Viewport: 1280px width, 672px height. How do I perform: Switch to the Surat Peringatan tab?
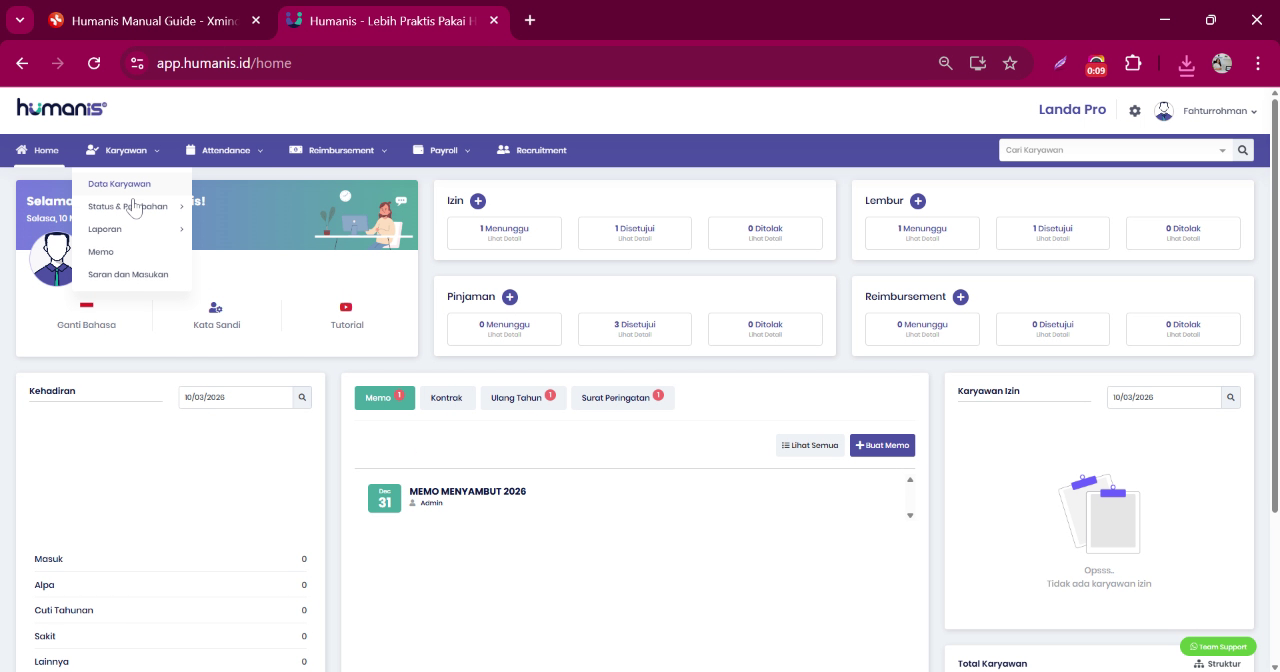coord(622,398)
